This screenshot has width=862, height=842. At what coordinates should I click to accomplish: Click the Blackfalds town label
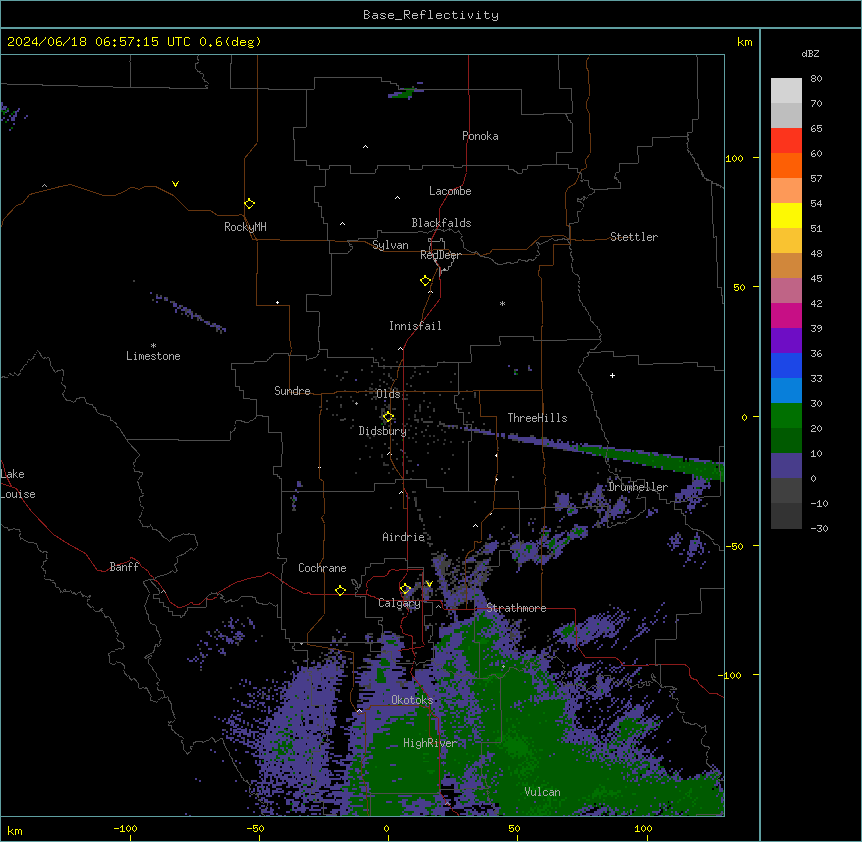pyautogui.click(x=441, y=223)
